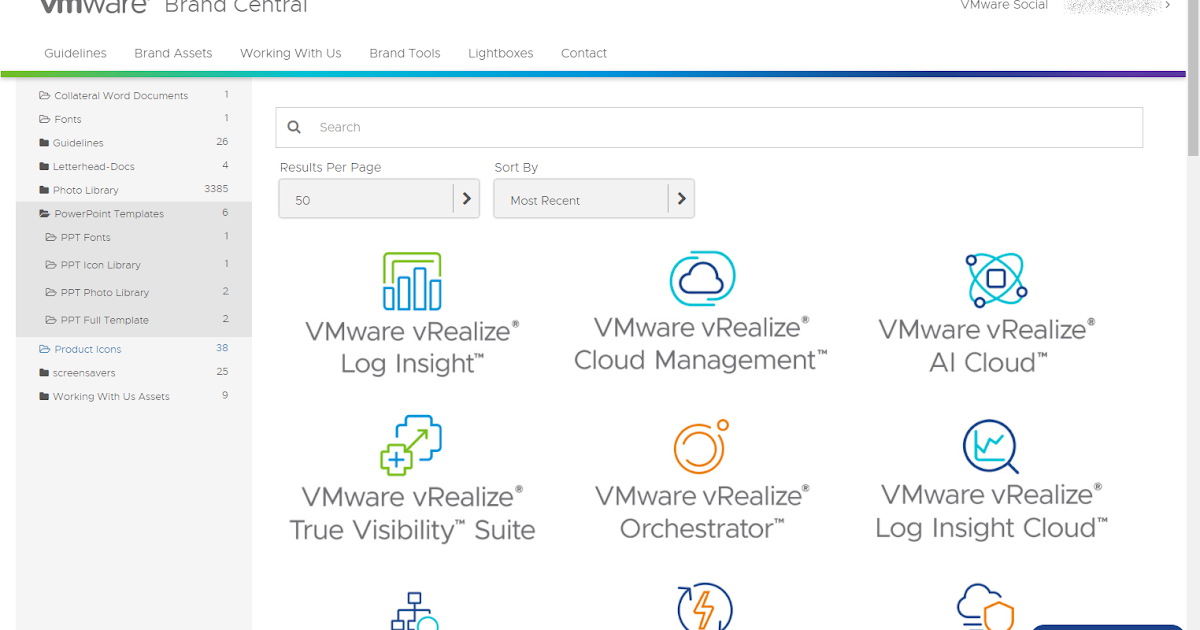Click the folder icon beside Letterhead-Docs

click(x=44, y=166)
